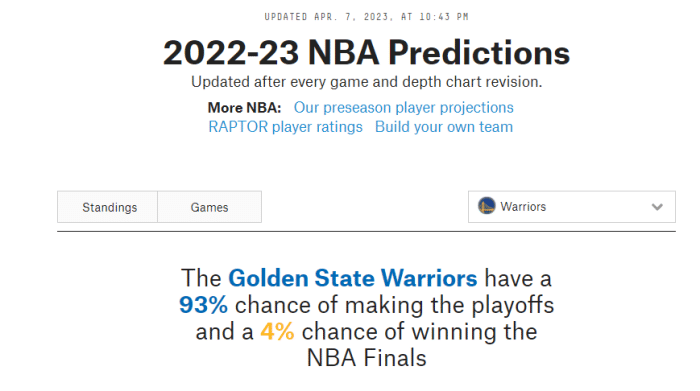The width and height of the screenshot is (700, 391).
Task: Click the subtitle about depth chart revision
Action: [x=367, y=82]
